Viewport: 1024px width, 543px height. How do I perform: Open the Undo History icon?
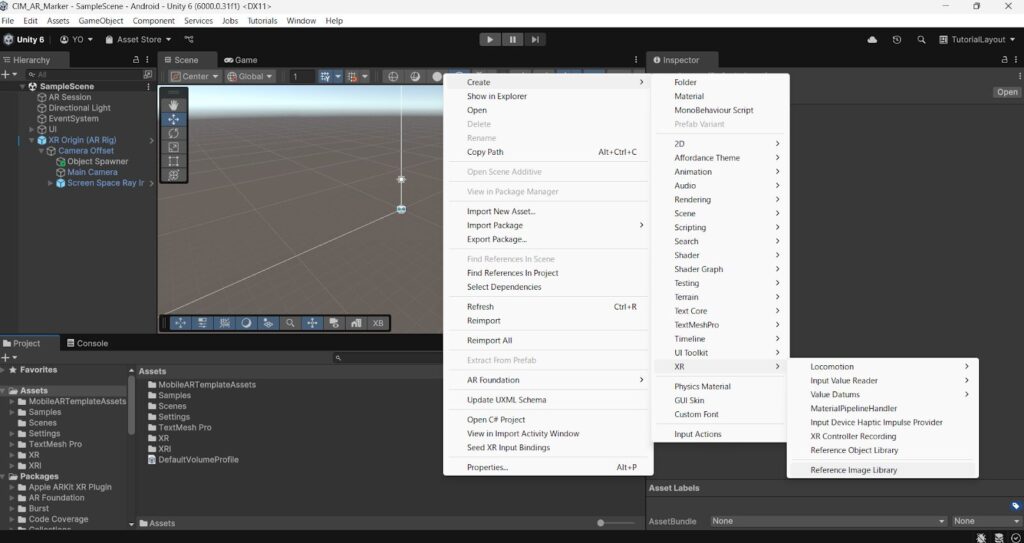897,40
